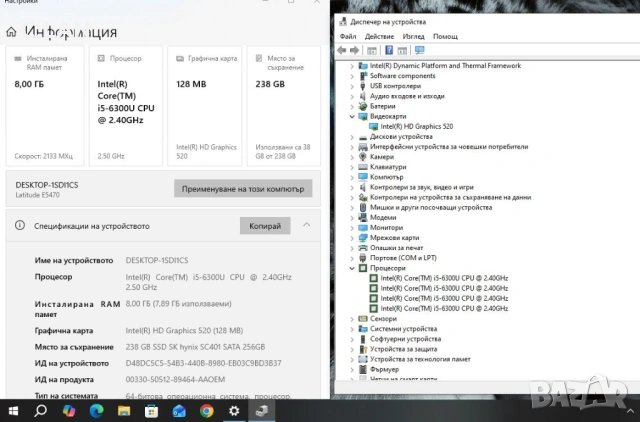Click product ID 00330-50512-89464-AAOEM

[x=175, y=380]
